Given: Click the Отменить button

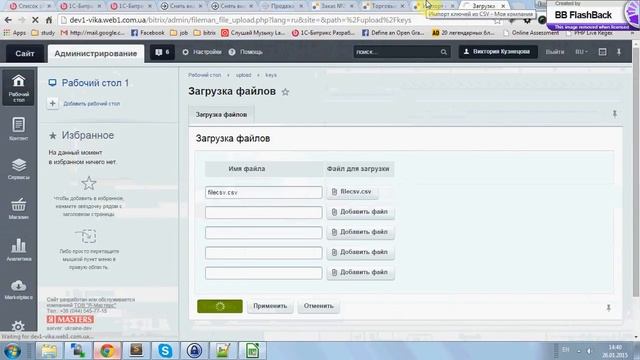Looking at the screenshot, I should pyautogui.click(x=319, y=306).
